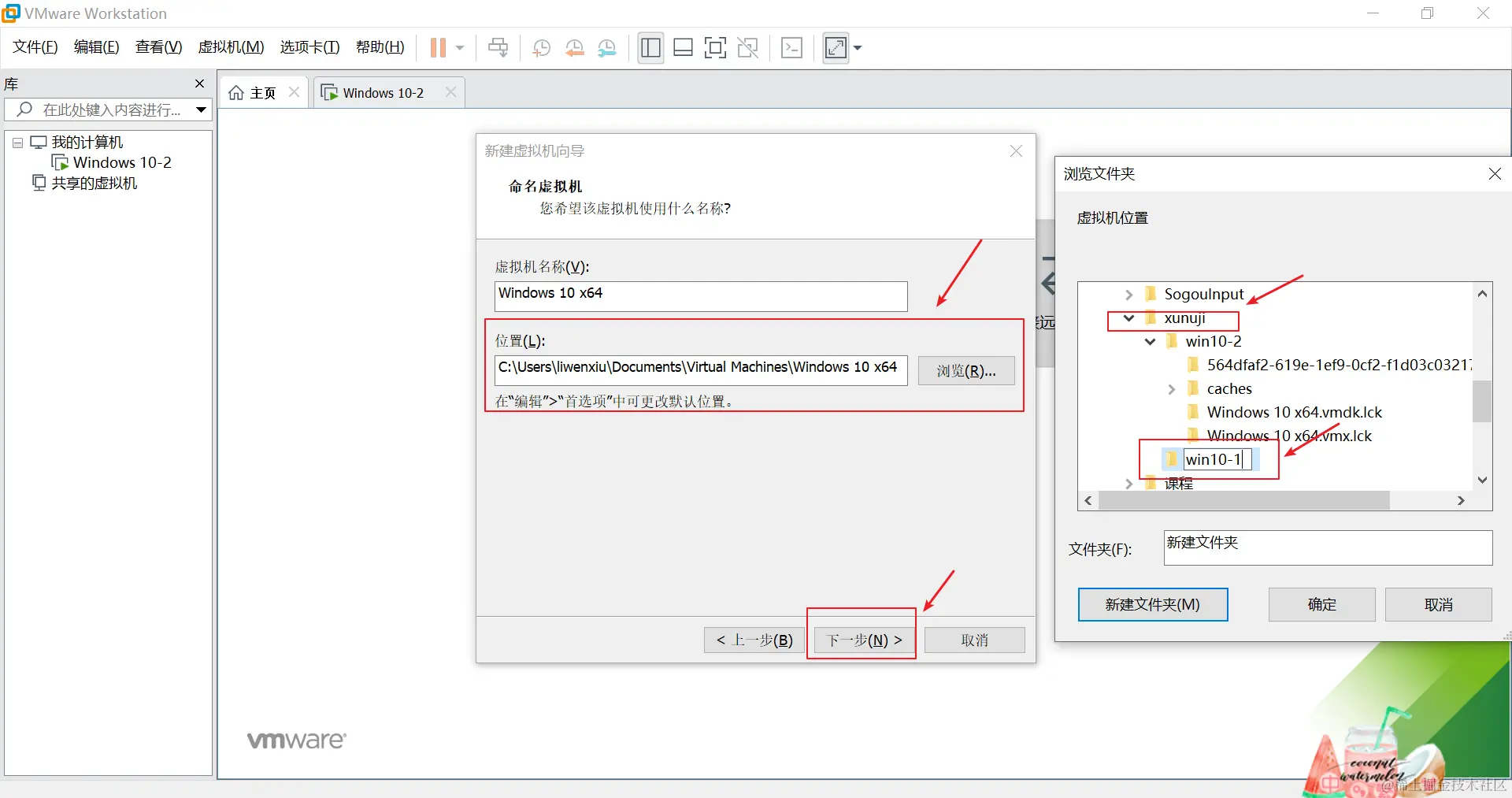The image size is (1512, 798).
Task: Open the snapshot manager icon
Action: coord(606,48)
